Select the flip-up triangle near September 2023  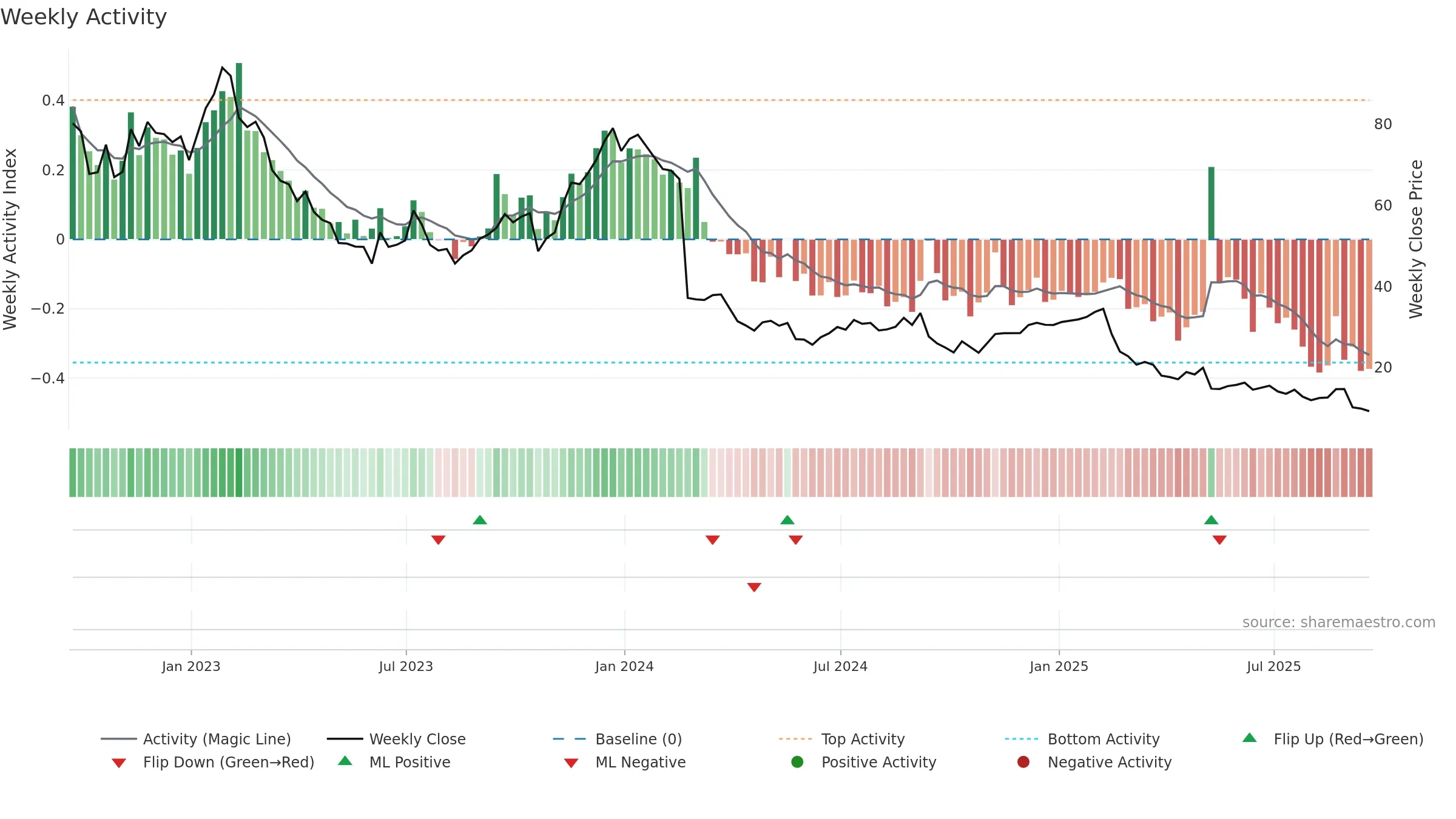click(480, 520)
